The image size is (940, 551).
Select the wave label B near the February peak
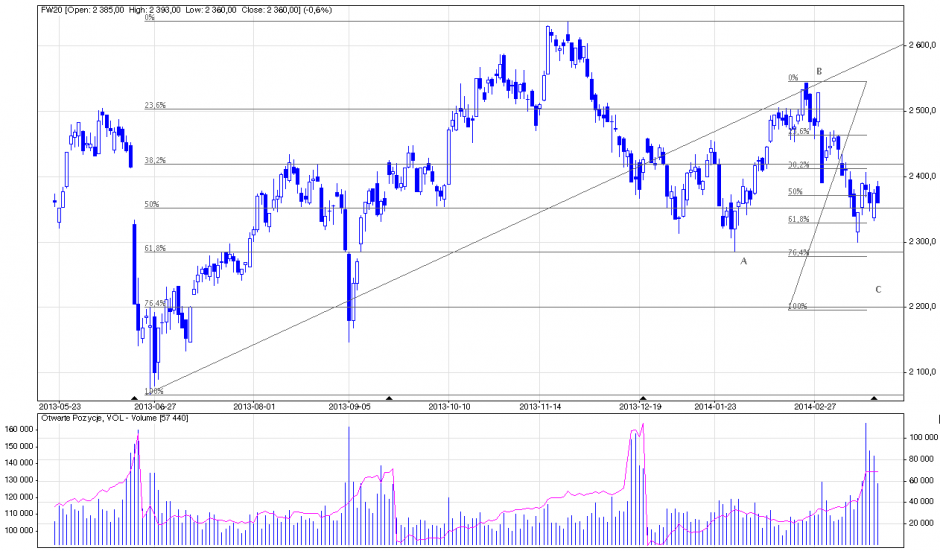click(818, 72)
